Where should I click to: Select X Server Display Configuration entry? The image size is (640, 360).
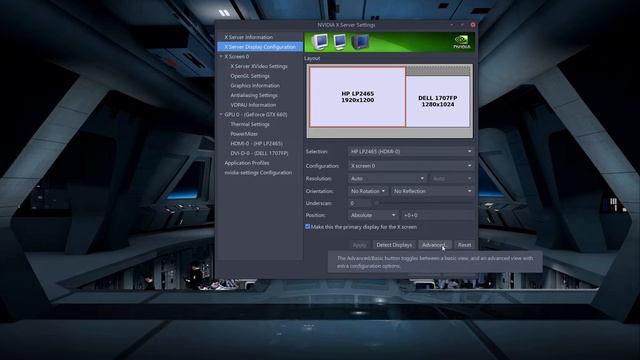tap(260, 47)
